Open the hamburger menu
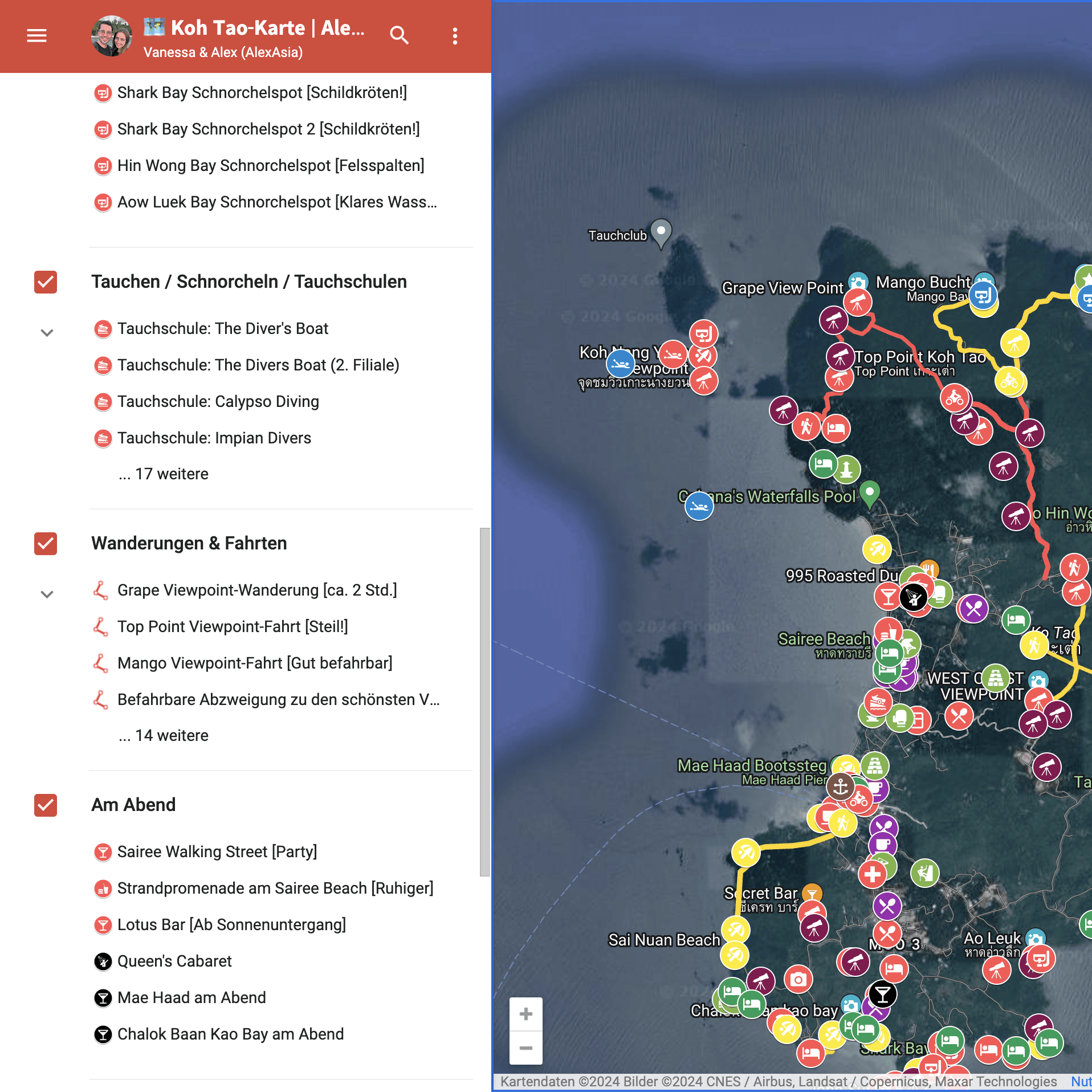The height and width of the screenshot is (1092, 1092). click(37, 36)
